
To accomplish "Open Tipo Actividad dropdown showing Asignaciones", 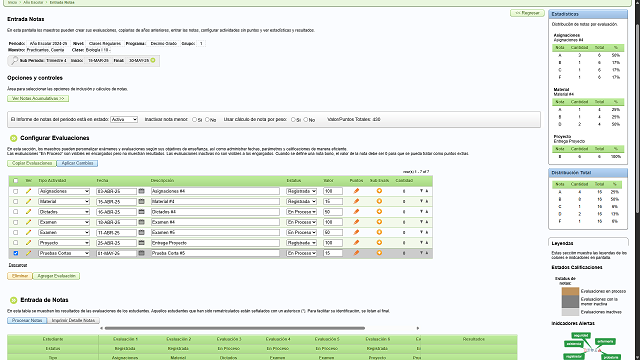I will (64, 191).
